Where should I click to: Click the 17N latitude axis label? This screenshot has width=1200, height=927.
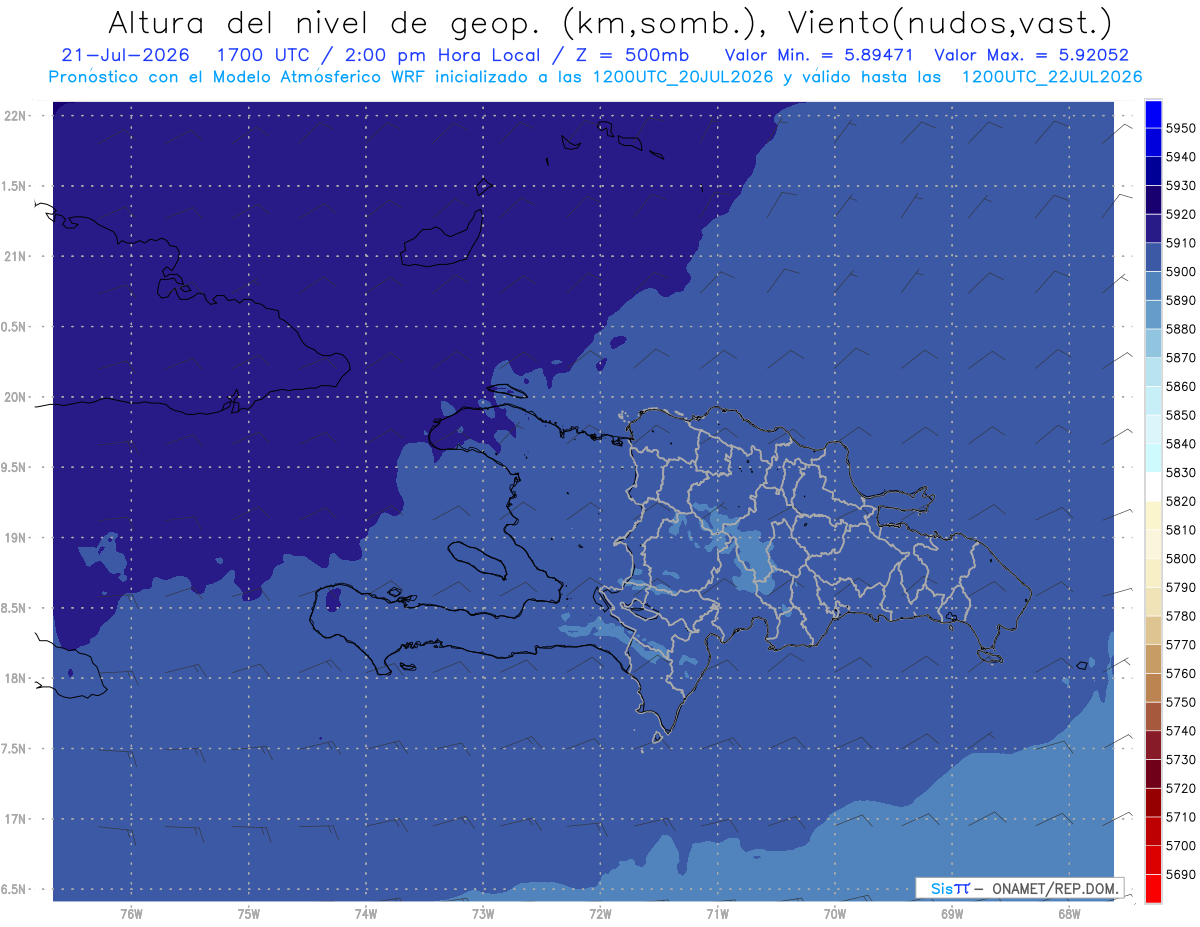[14, 819]
